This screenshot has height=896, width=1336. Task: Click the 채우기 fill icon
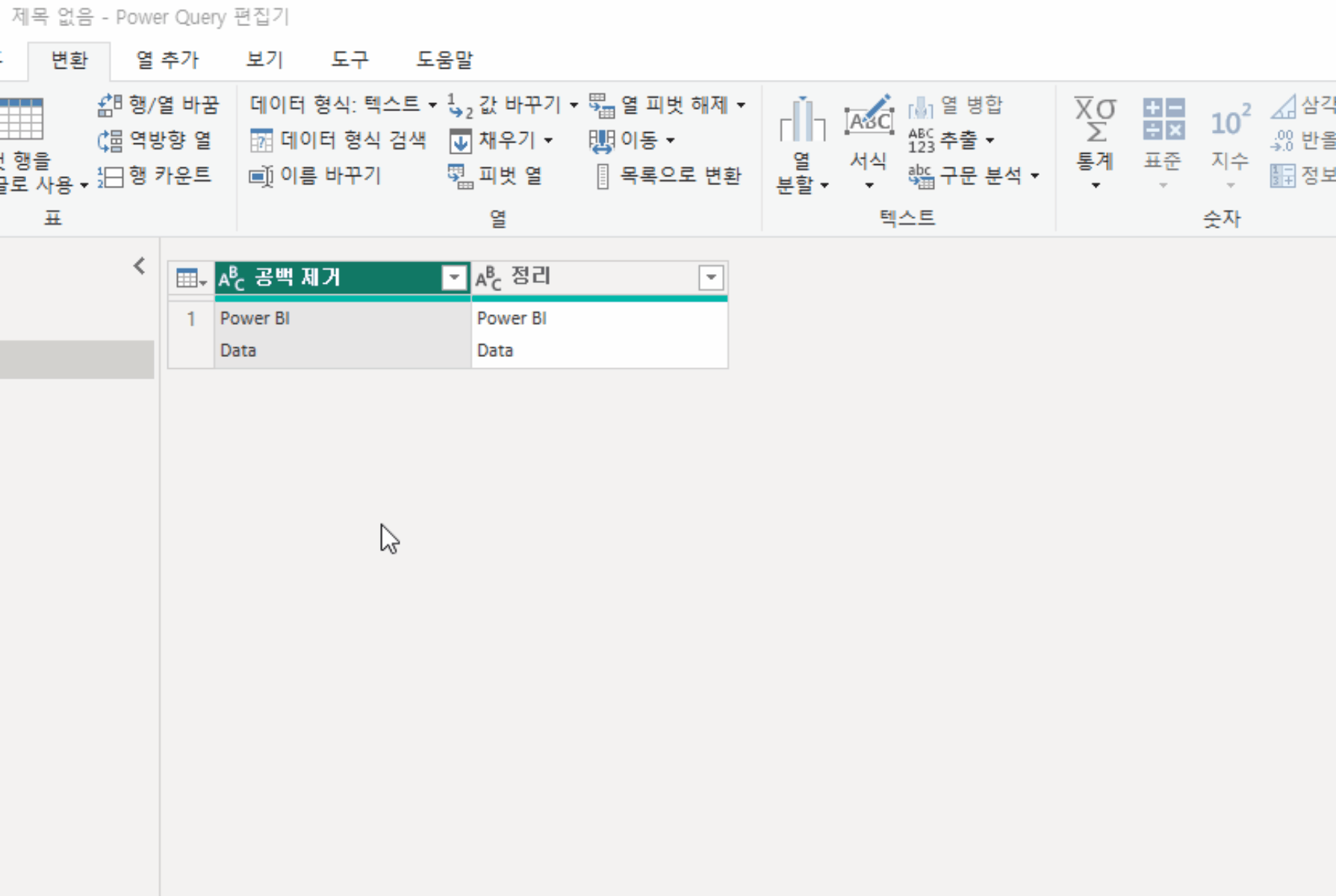point(460,140)
